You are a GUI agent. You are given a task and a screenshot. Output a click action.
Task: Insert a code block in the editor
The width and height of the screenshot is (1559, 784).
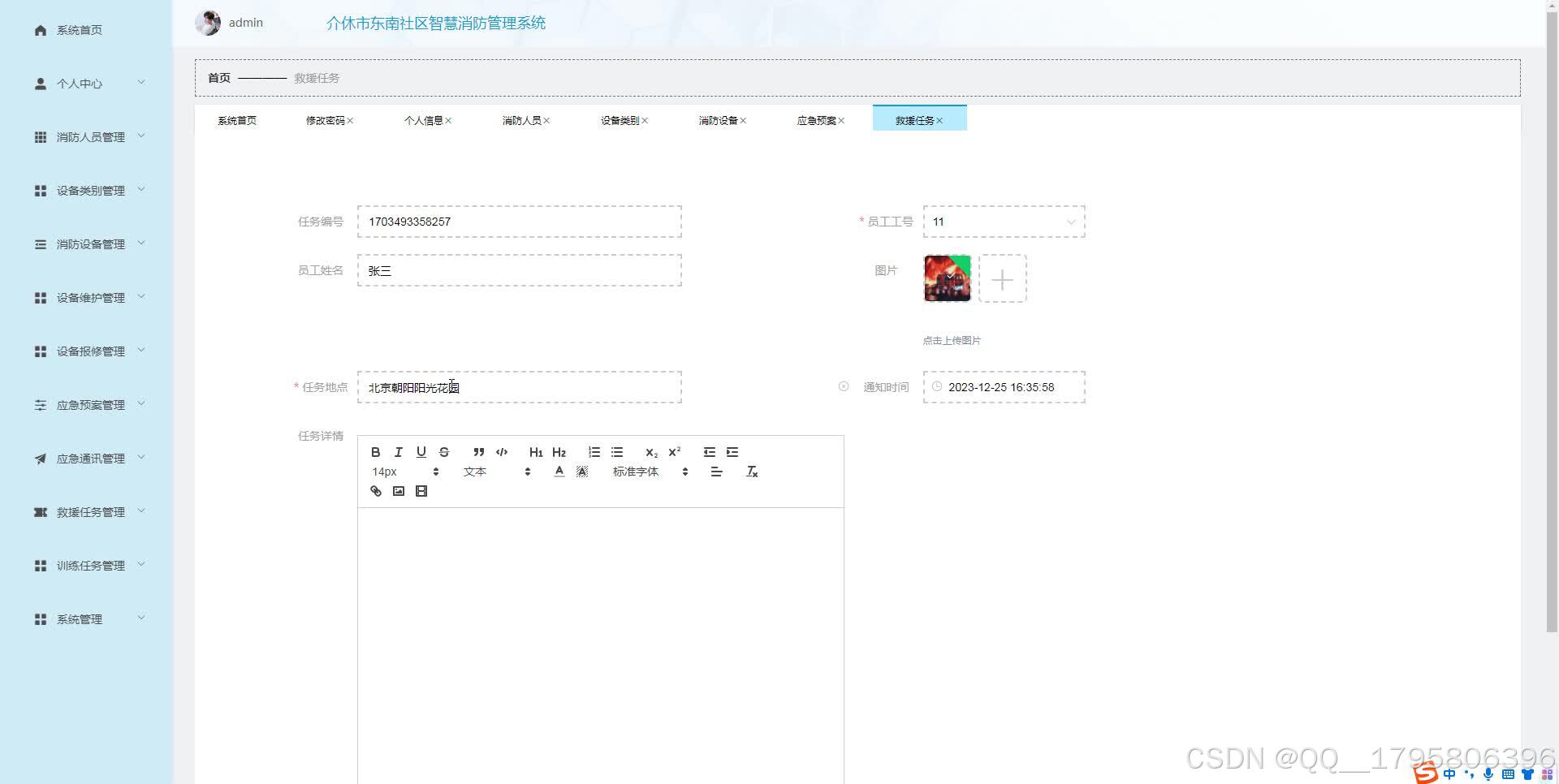pos(501,452)
